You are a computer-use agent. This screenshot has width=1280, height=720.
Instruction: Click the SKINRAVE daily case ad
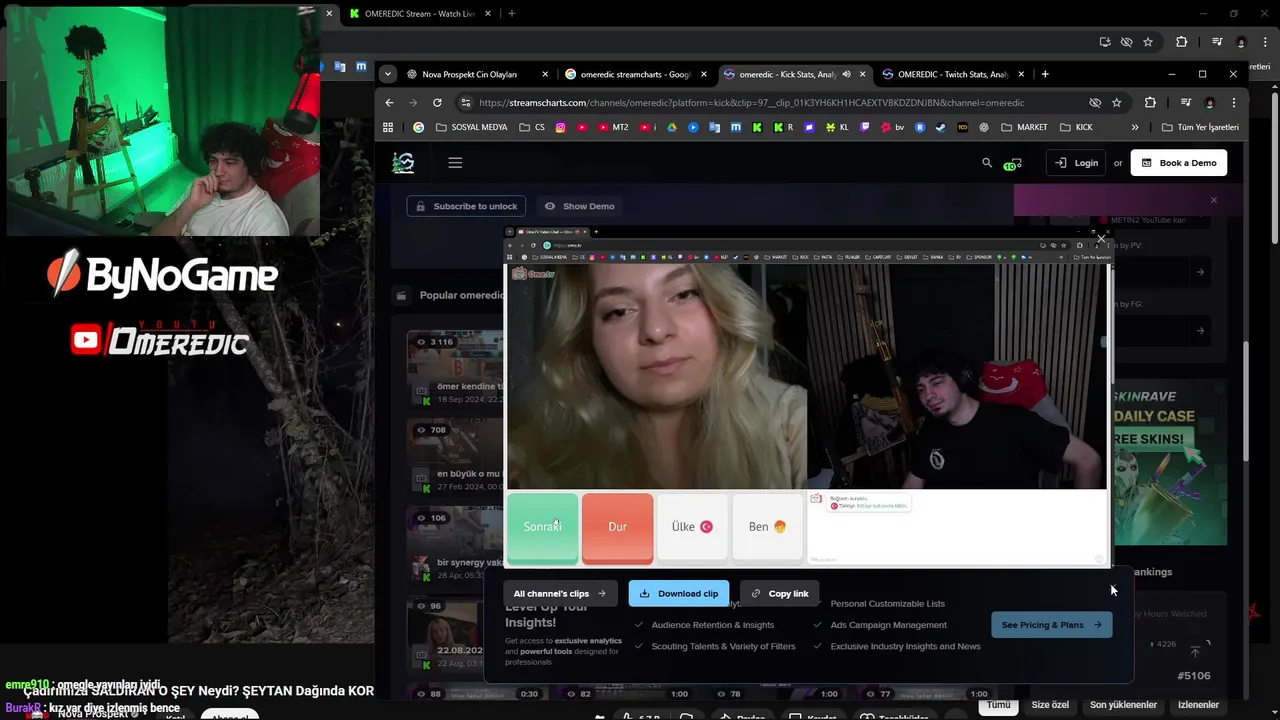[1169, 462]
